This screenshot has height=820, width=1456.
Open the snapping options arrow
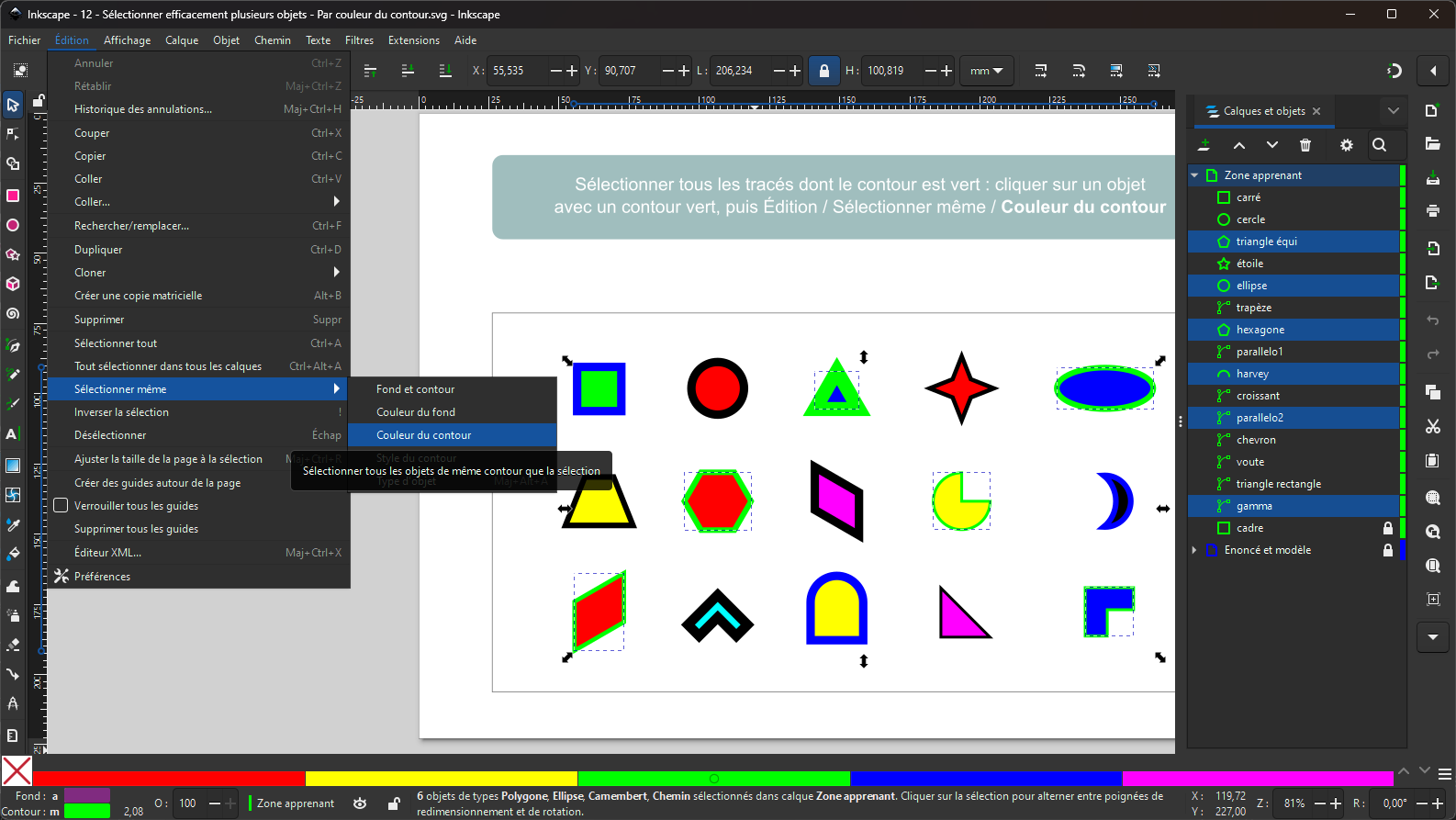click(1433, 71)
